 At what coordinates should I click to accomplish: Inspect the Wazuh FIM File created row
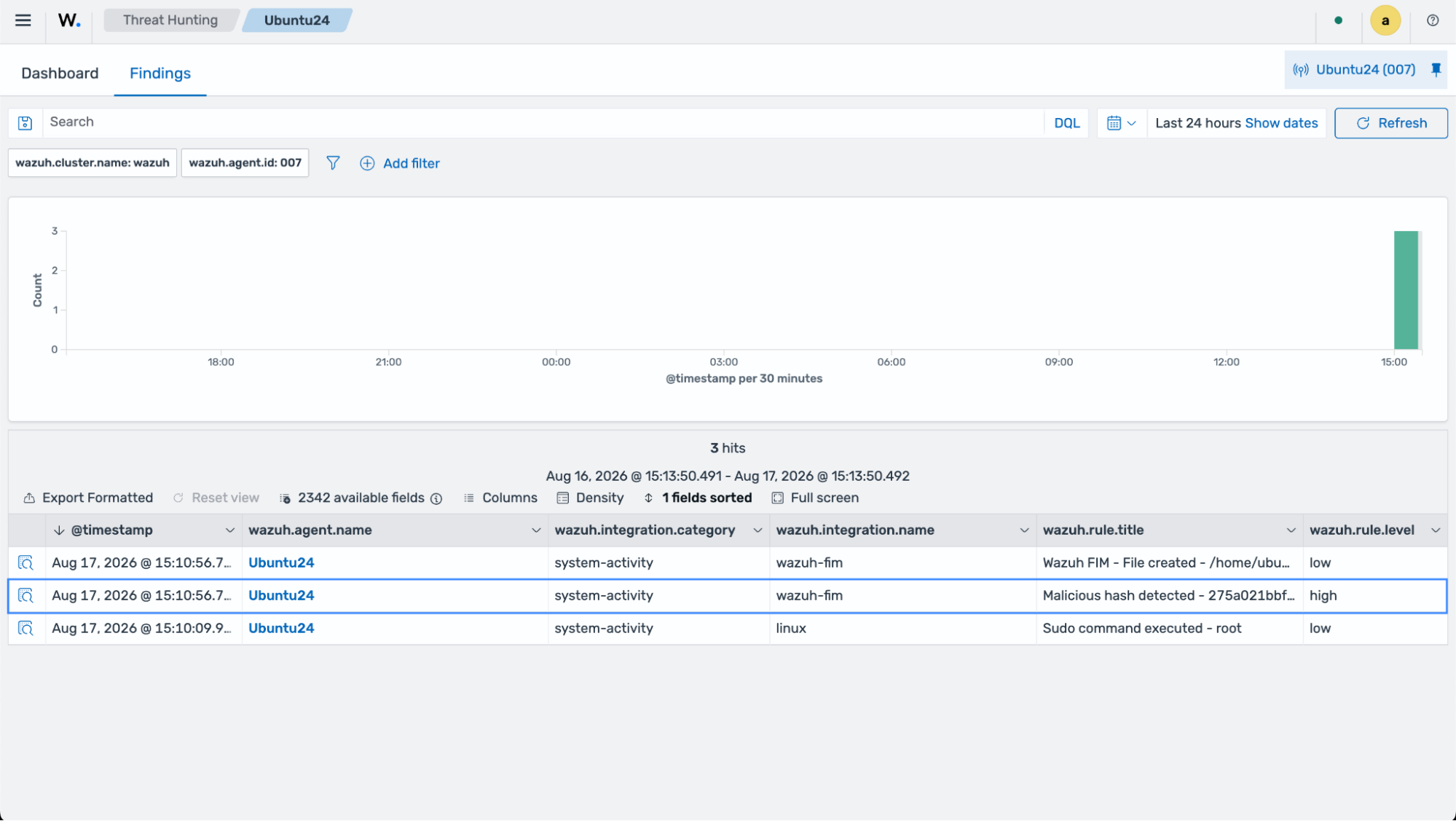click(x=25, y=563)
